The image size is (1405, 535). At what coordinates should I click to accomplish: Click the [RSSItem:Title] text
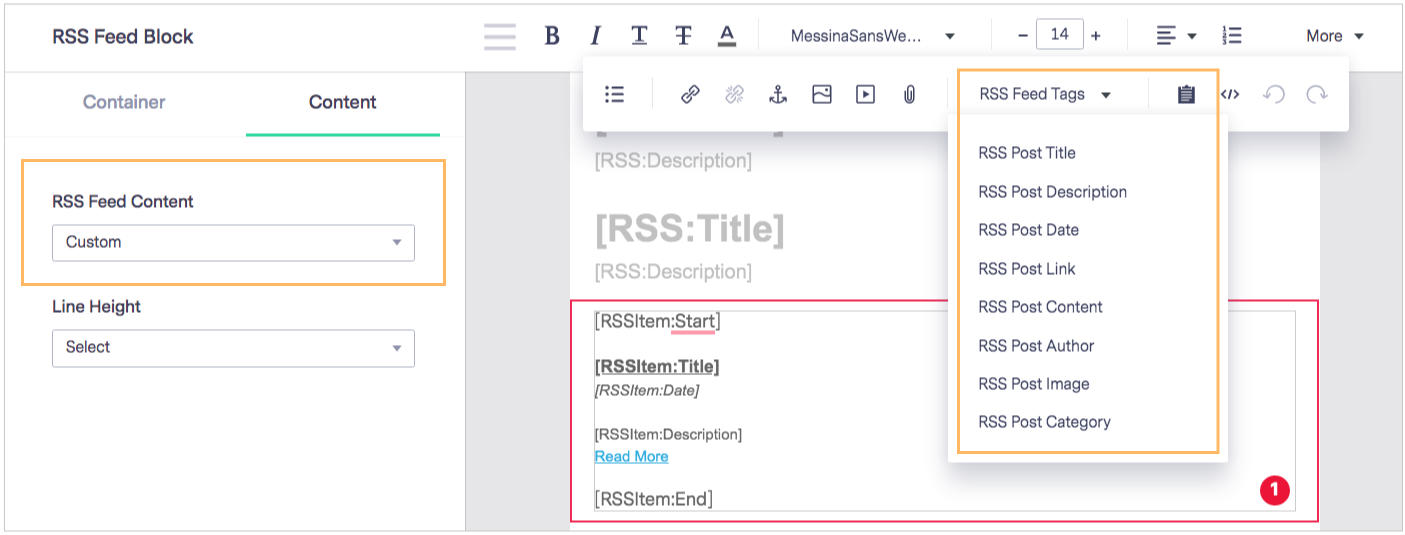tap(657, 366)
